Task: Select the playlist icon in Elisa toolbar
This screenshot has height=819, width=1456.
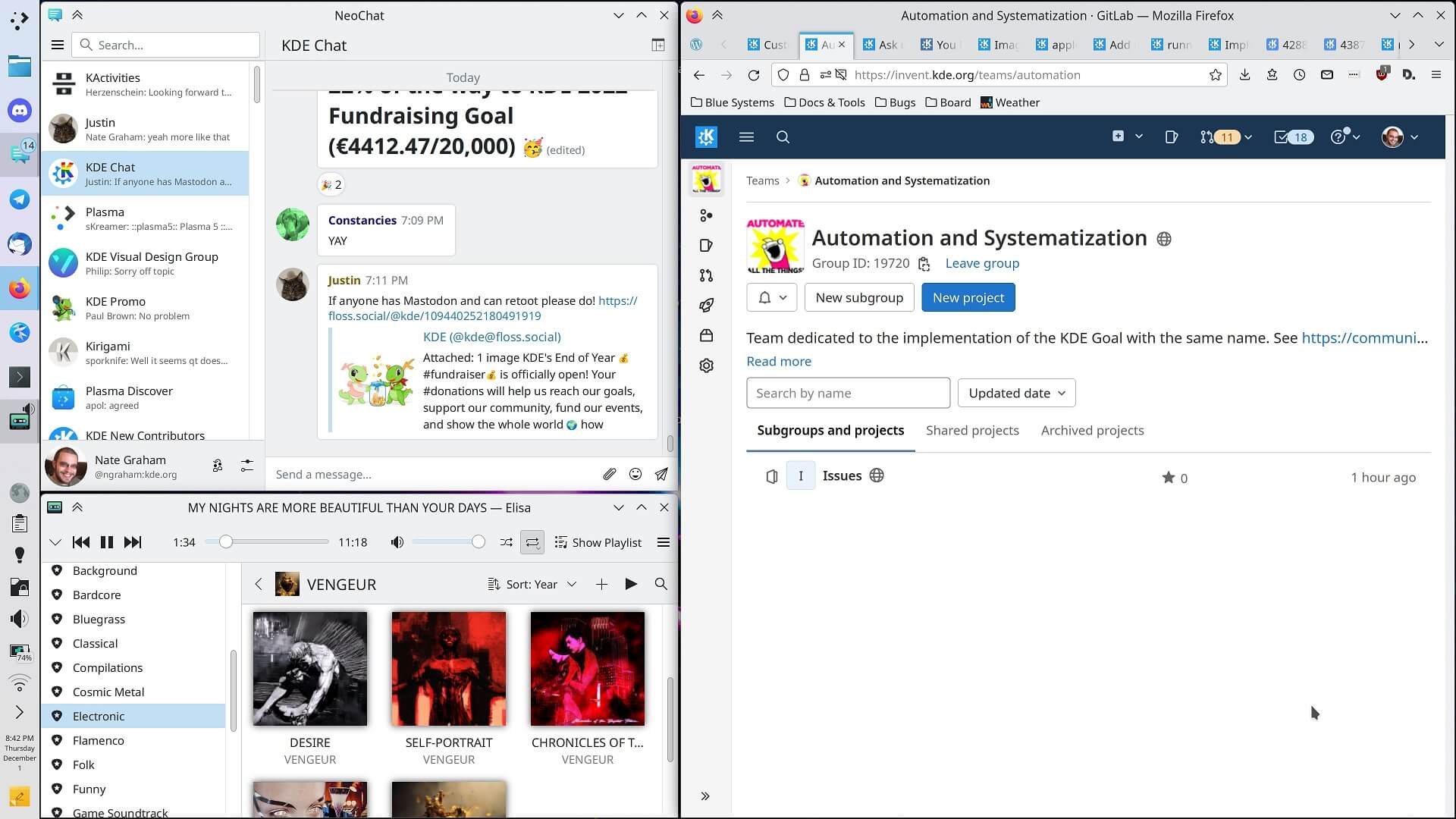Action: click(562, 542)
